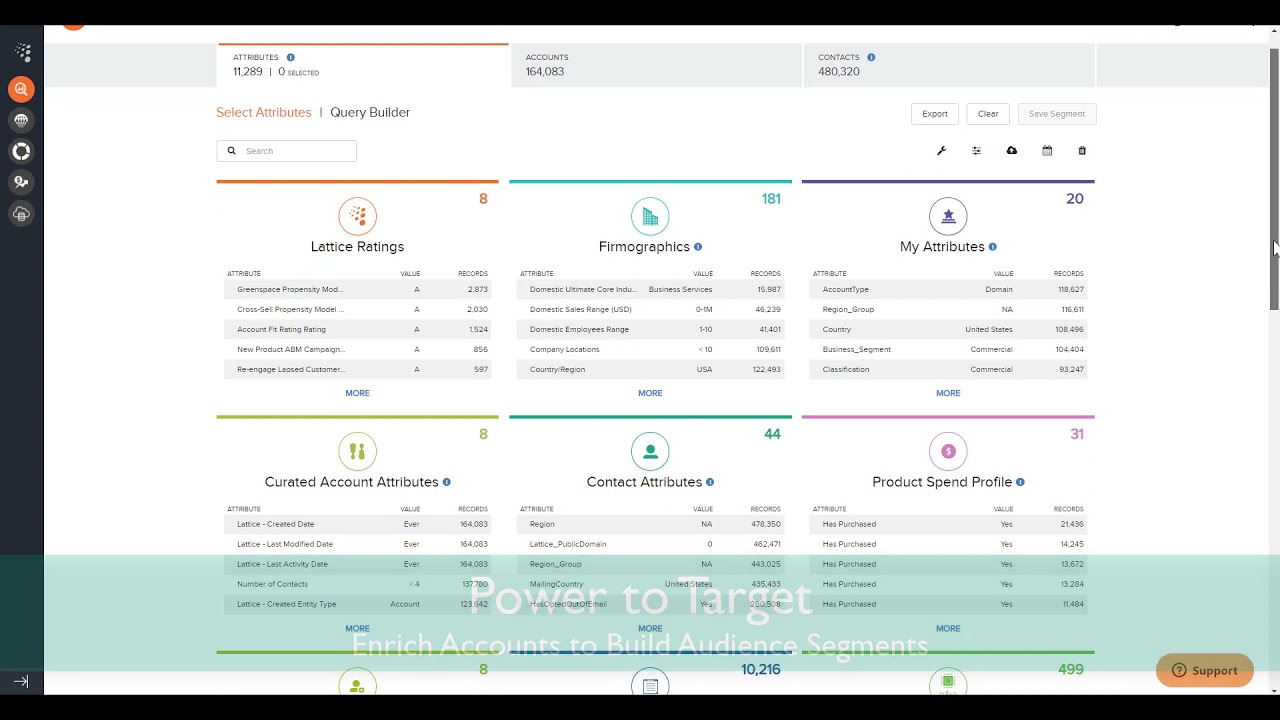Screen dimensions: 1280x720
Task: Click the Lattice logo in sidebar
Action: click(x=22, y=52)
